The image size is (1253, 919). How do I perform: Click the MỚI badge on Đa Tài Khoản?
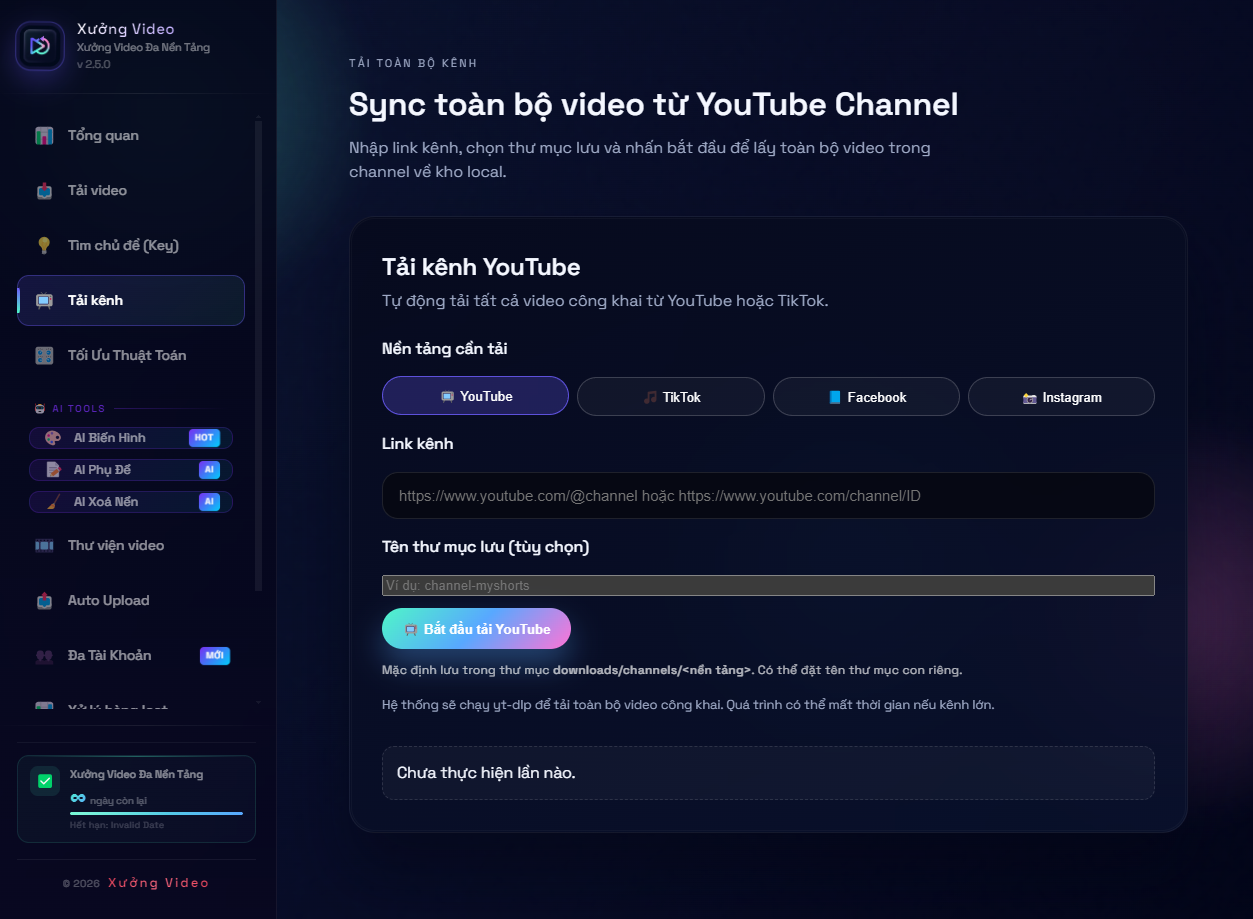coord(215,656)
